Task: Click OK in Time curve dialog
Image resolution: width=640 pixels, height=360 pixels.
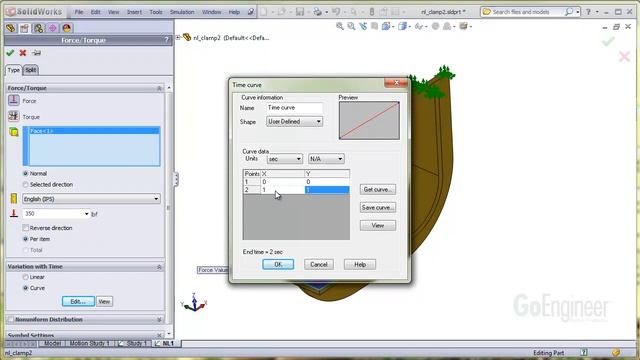Action: point(278,264)
